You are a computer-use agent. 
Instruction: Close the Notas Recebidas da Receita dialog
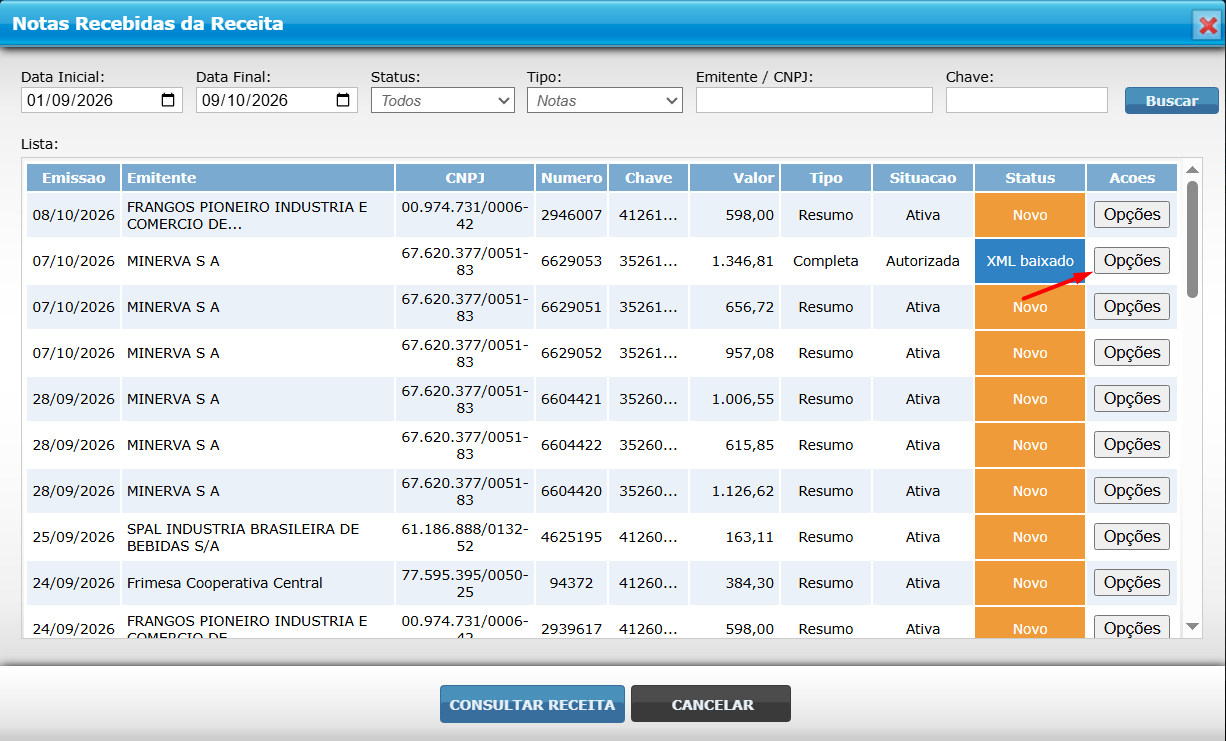tap(1207, 25)
